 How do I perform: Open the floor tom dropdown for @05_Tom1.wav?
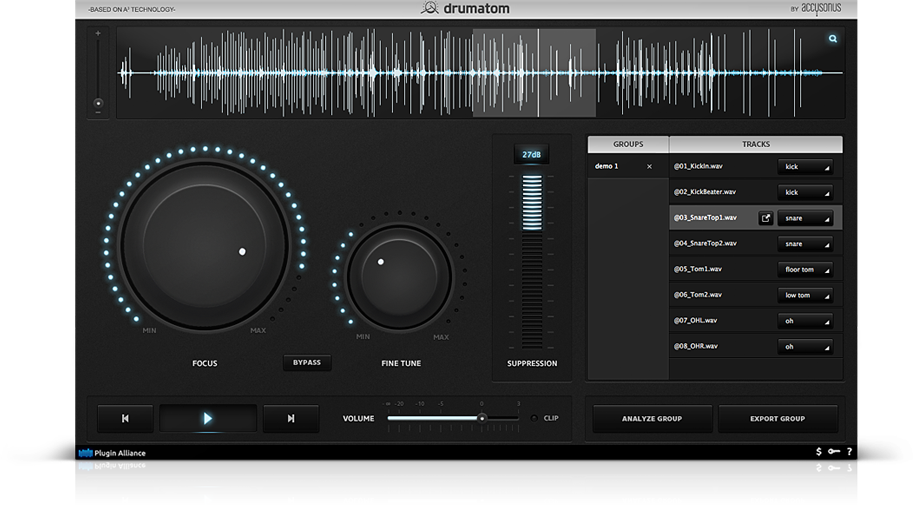805,269
